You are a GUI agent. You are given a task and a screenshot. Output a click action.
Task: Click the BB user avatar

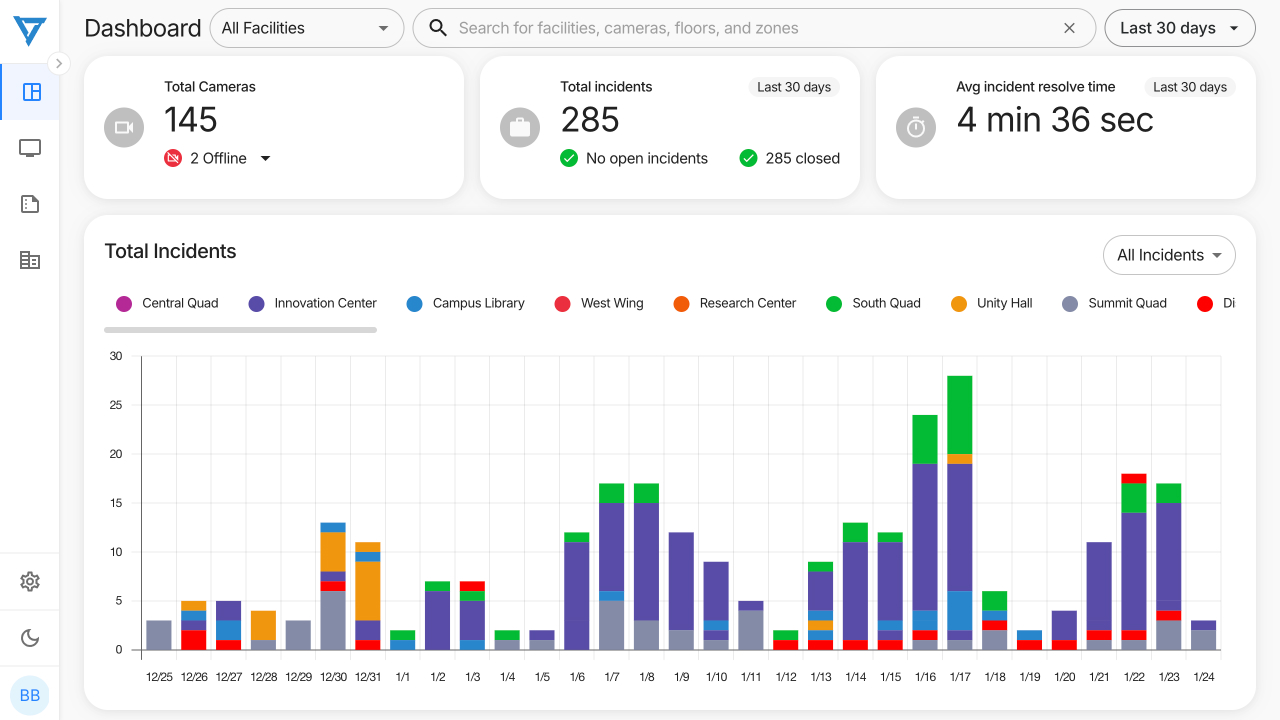[x=30, y=695]
